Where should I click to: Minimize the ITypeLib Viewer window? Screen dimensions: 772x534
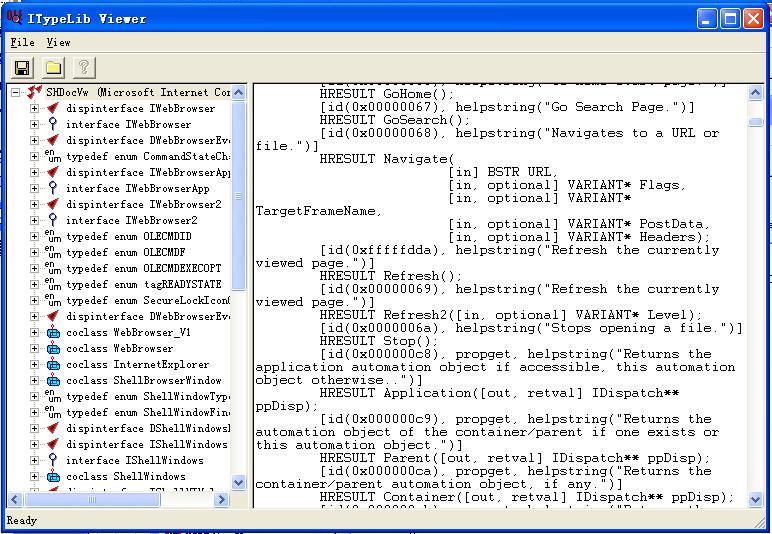click(708, 19)
